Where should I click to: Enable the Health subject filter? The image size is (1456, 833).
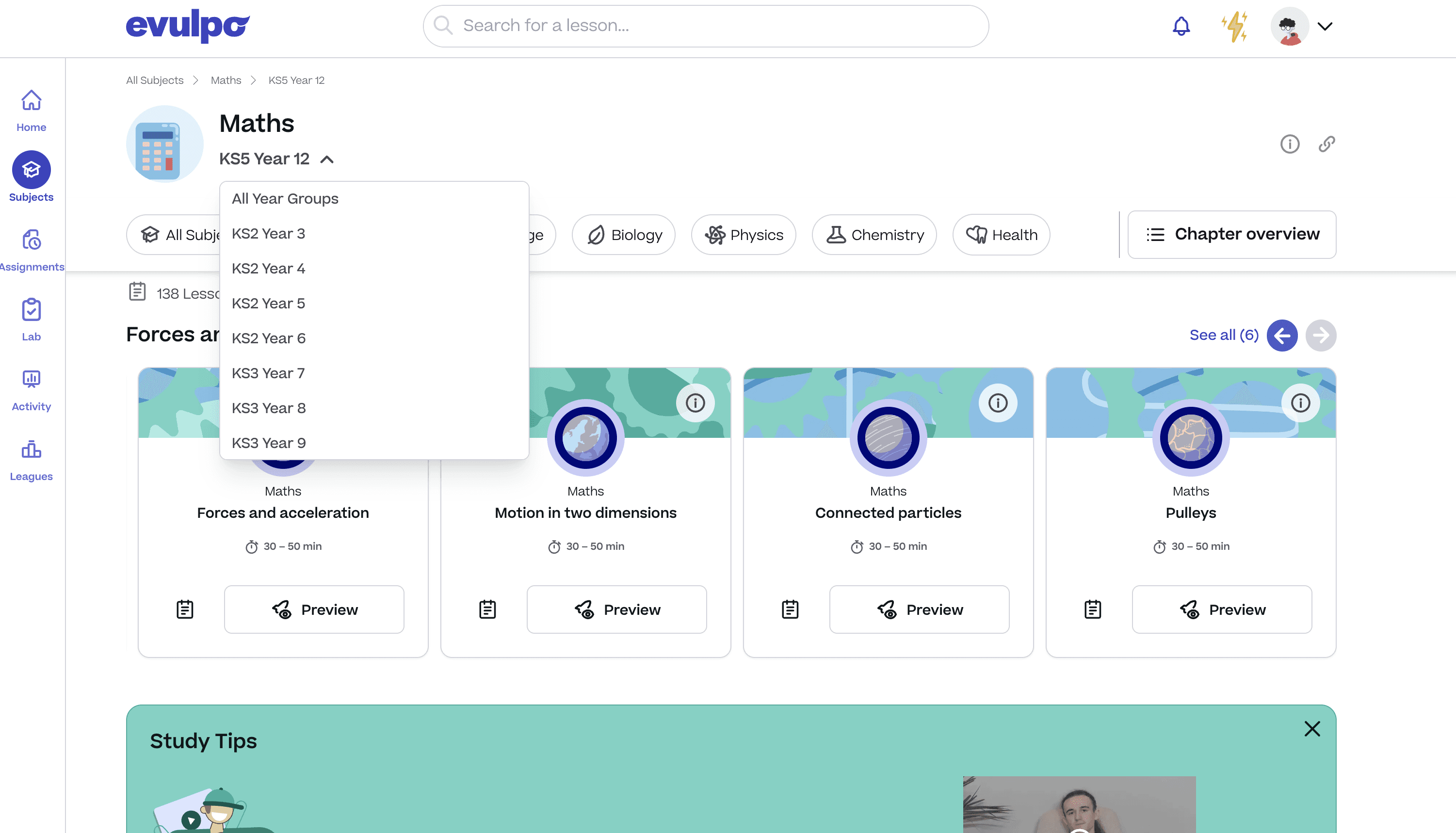1001,235
